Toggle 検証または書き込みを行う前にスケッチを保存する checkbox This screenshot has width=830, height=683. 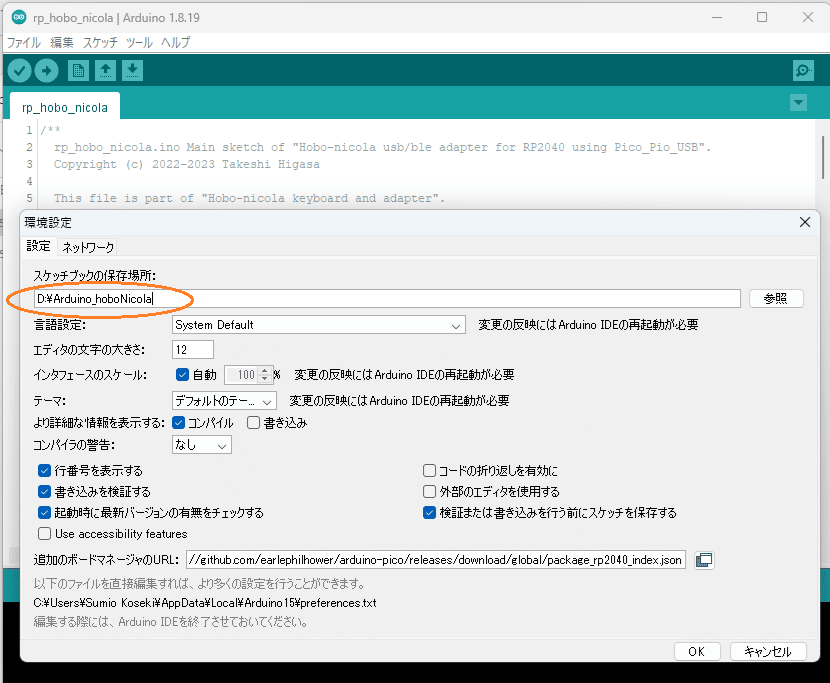tap(429, 513)
